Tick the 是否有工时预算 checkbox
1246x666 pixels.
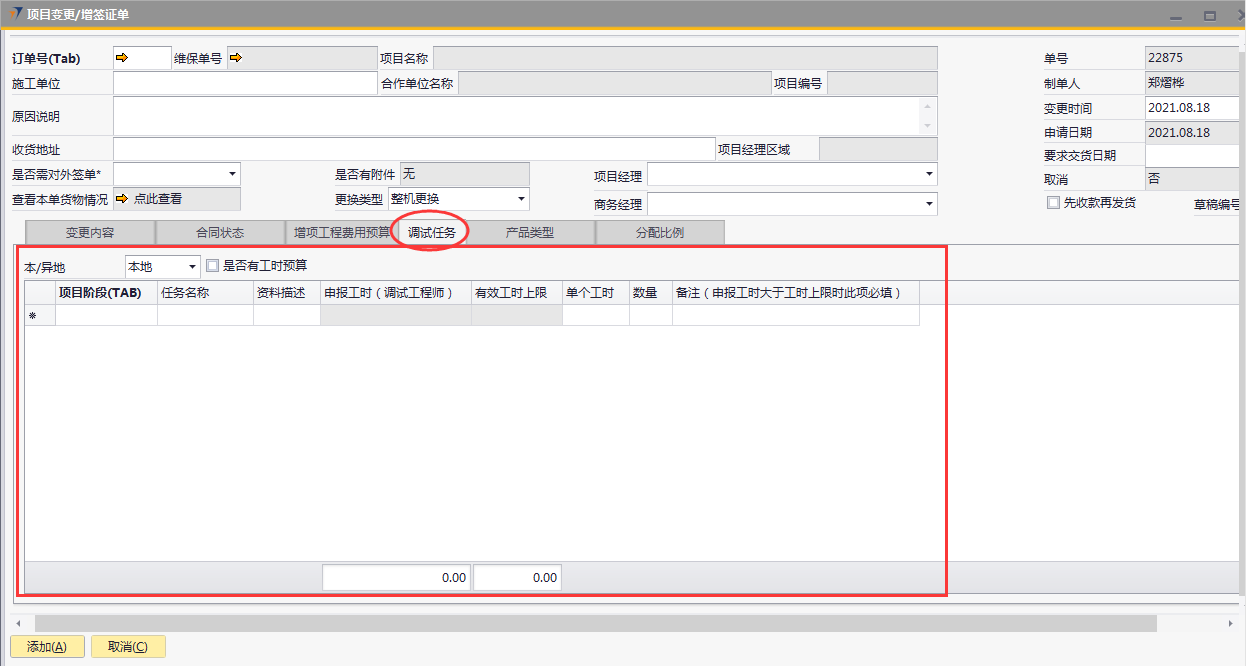coord(212,266)
